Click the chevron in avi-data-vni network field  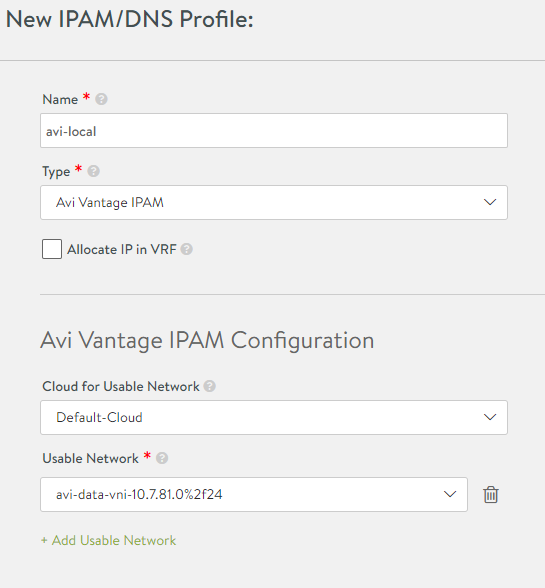[450, 494]
